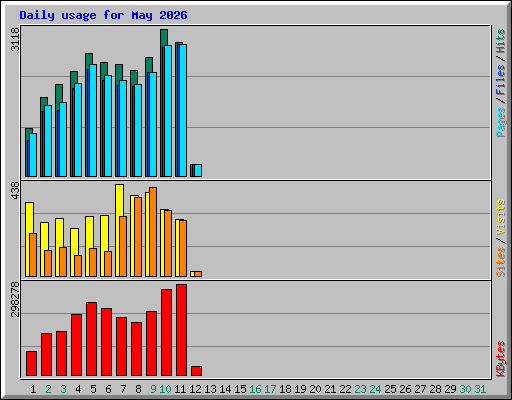Screen dimensions: 512x400
Task: Click day 16 on the x-axis
Action: [255, 389]
